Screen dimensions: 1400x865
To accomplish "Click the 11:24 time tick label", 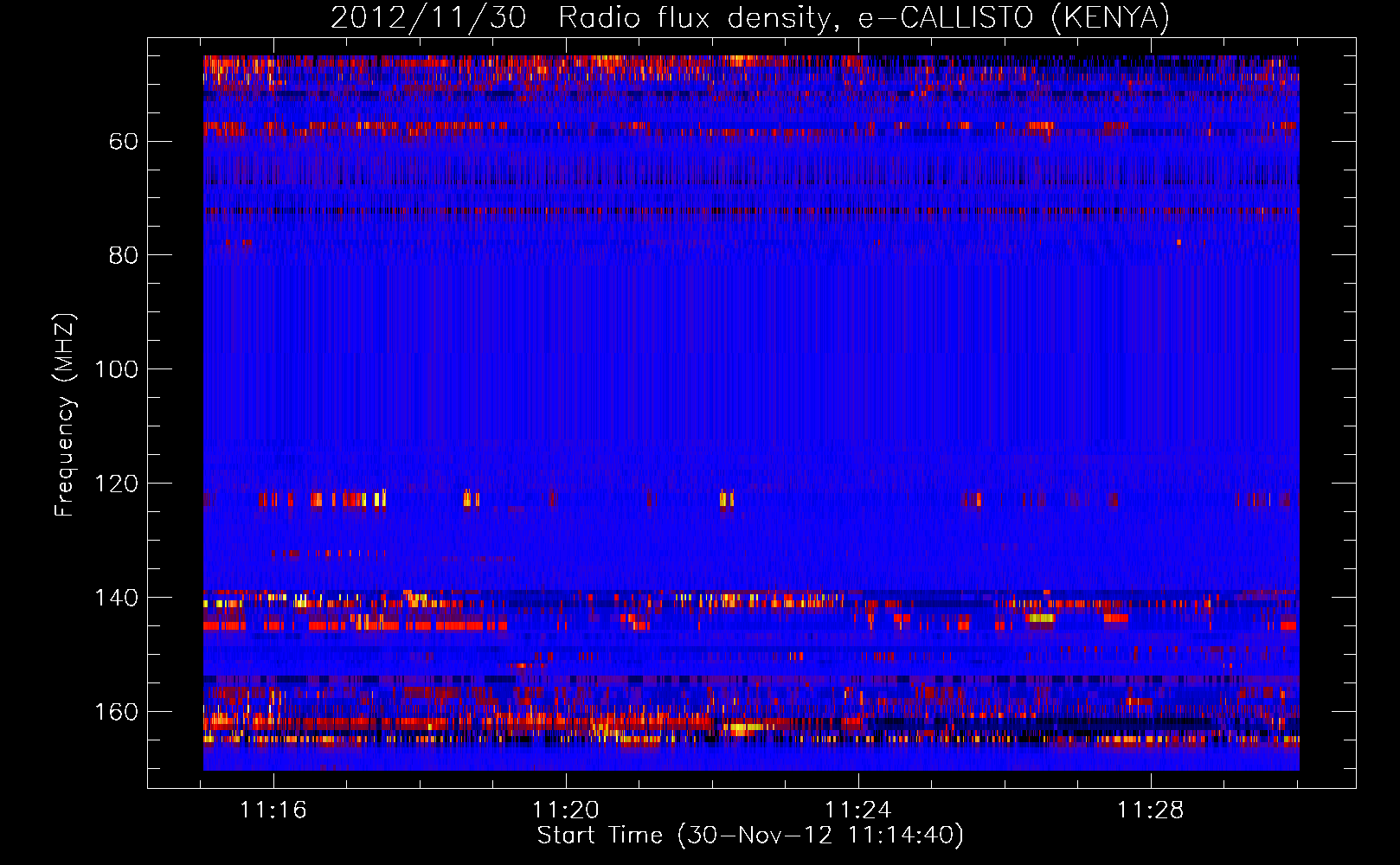I will (x=858, y=811).
